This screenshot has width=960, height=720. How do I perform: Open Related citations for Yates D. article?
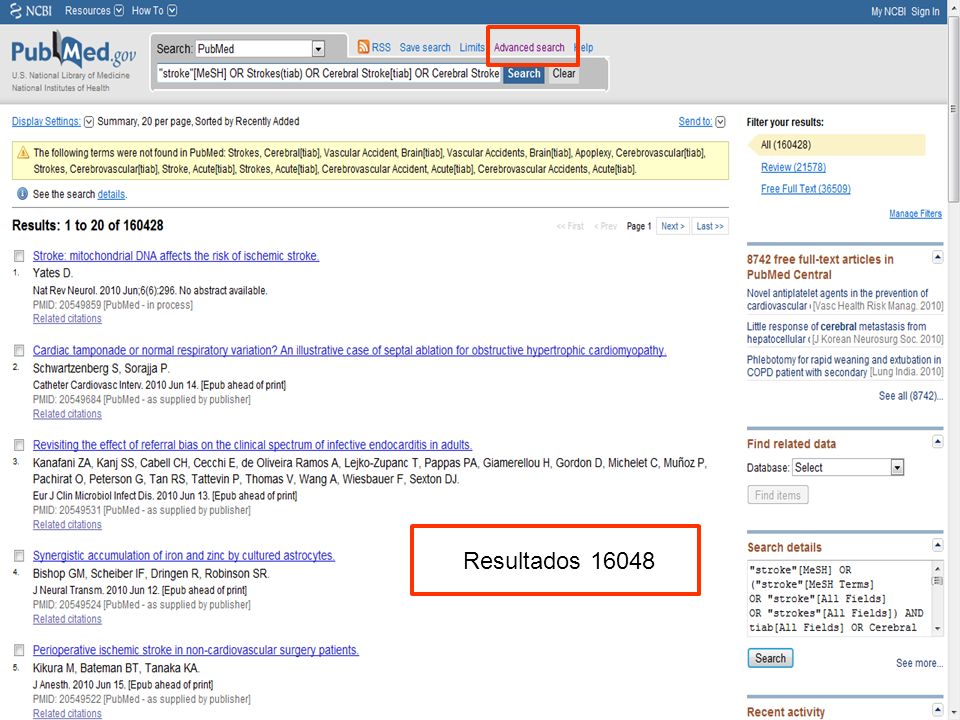coord(67,318)
